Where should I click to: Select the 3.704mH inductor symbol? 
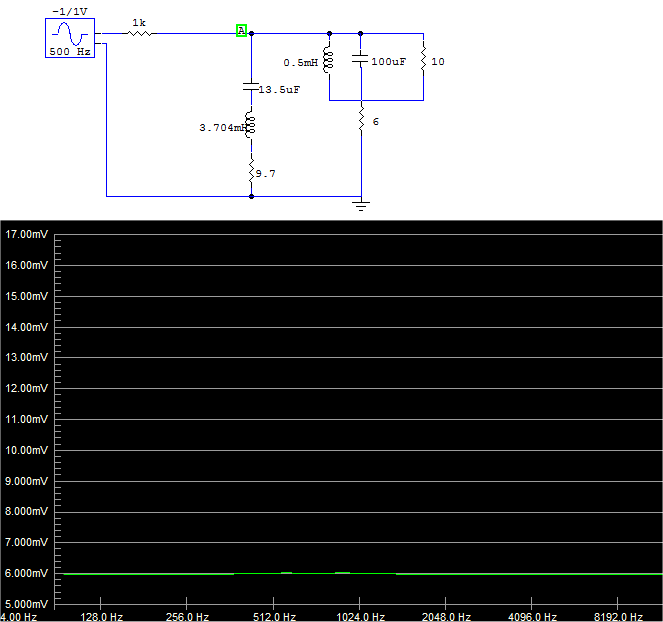click(251, 126)
